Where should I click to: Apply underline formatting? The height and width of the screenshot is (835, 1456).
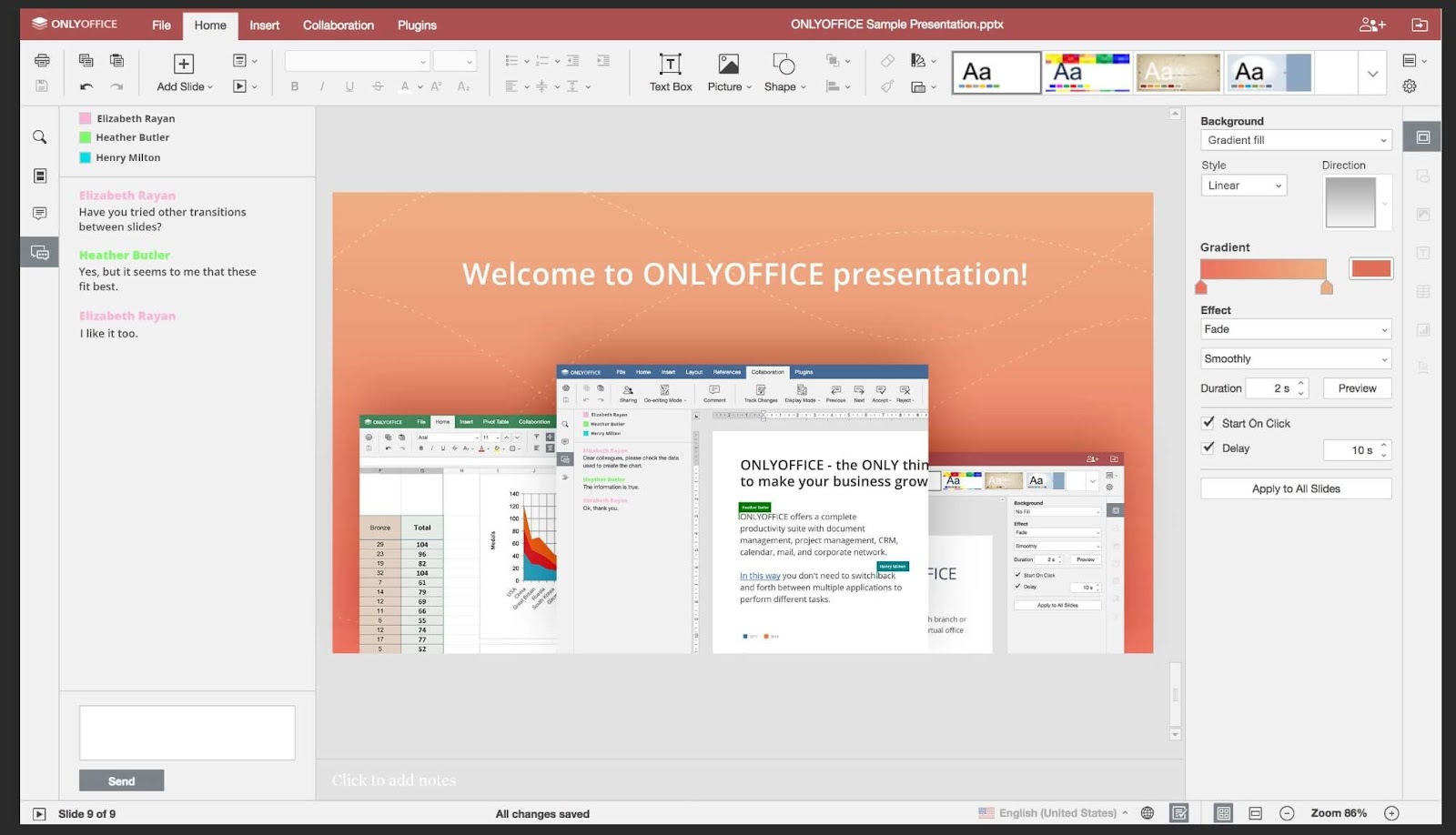(x=349, y=86)
